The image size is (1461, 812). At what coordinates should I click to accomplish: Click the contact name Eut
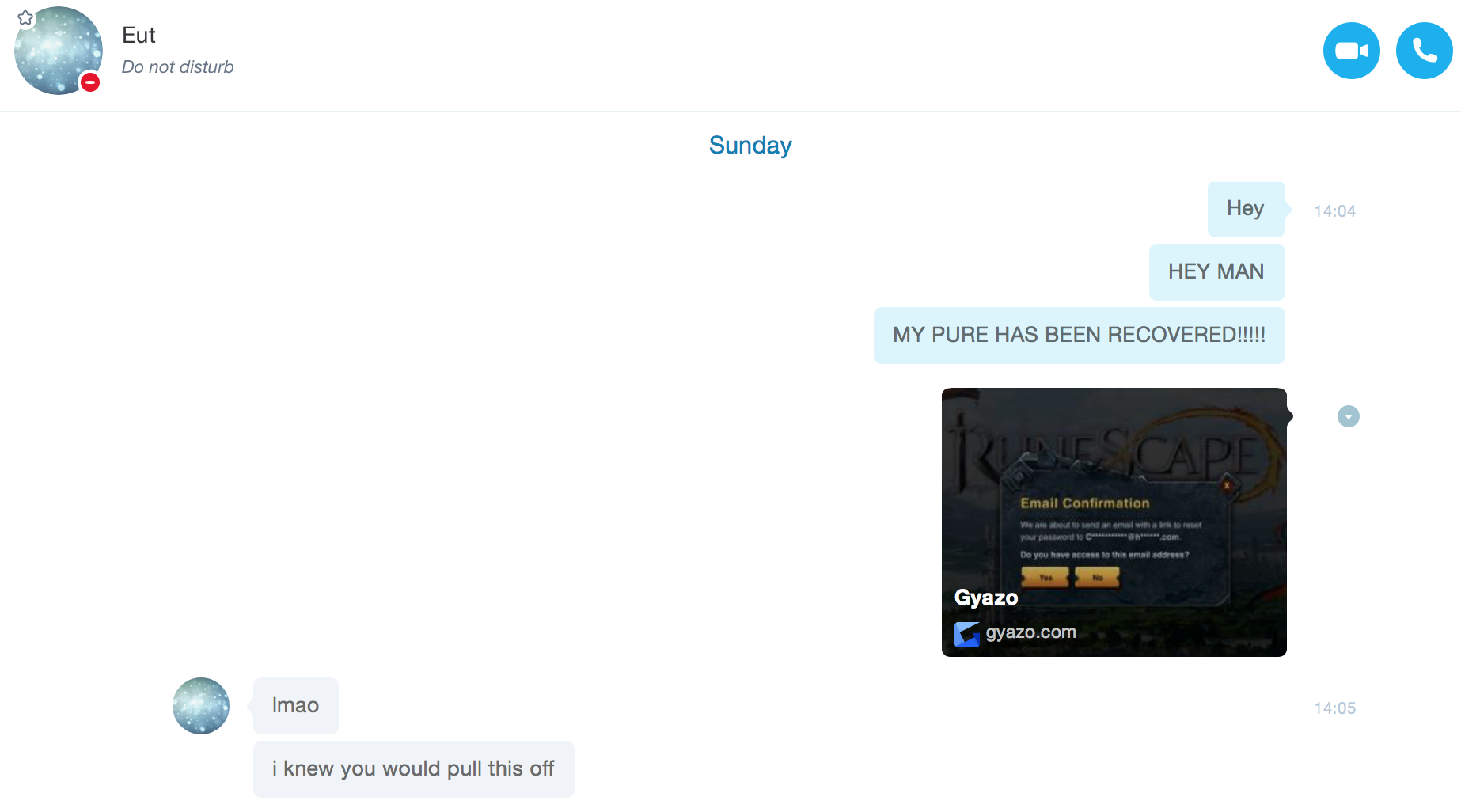(x=139, y=36)
